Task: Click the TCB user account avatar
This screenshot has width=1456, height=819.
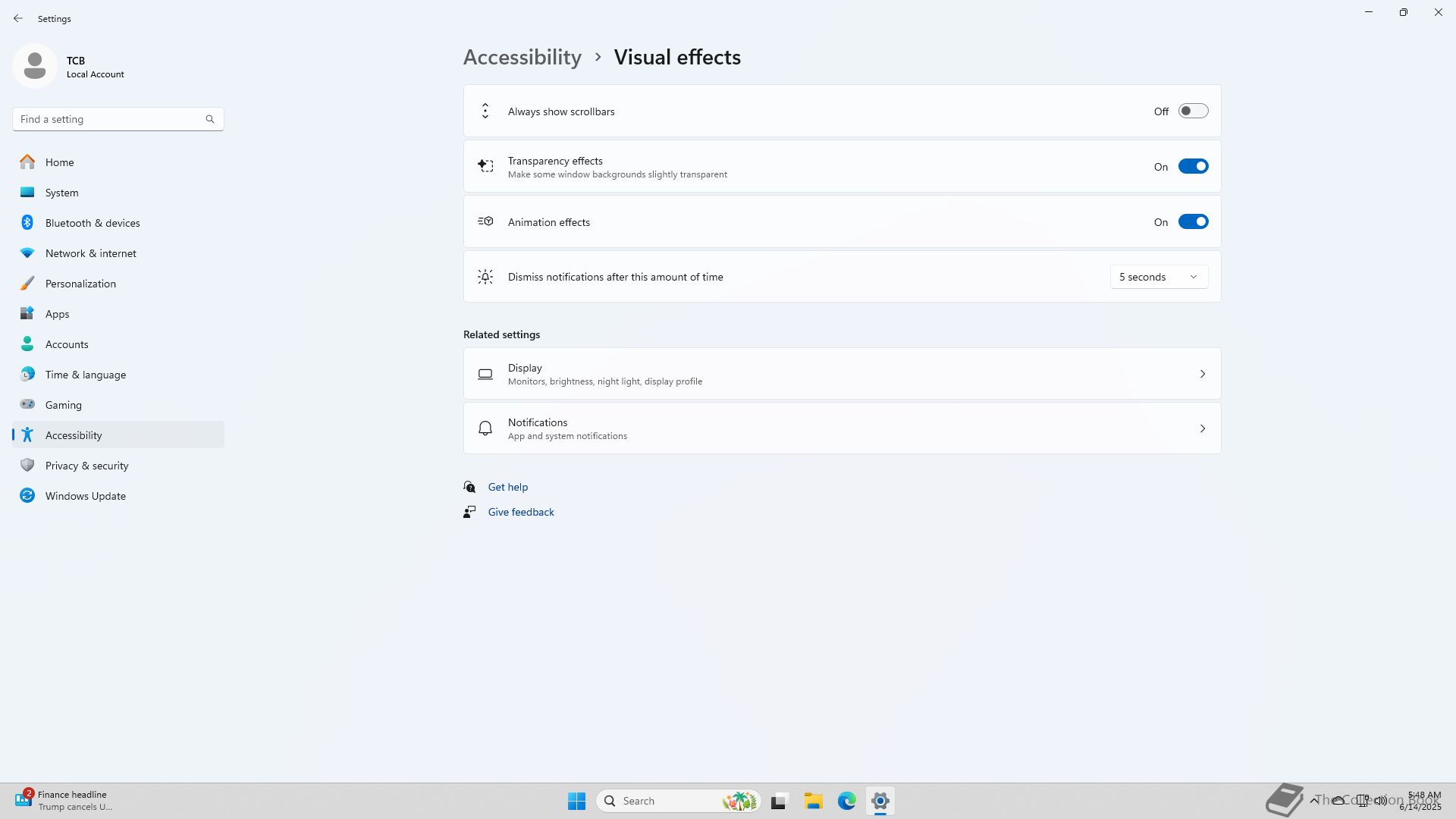Action: [35, 66]
